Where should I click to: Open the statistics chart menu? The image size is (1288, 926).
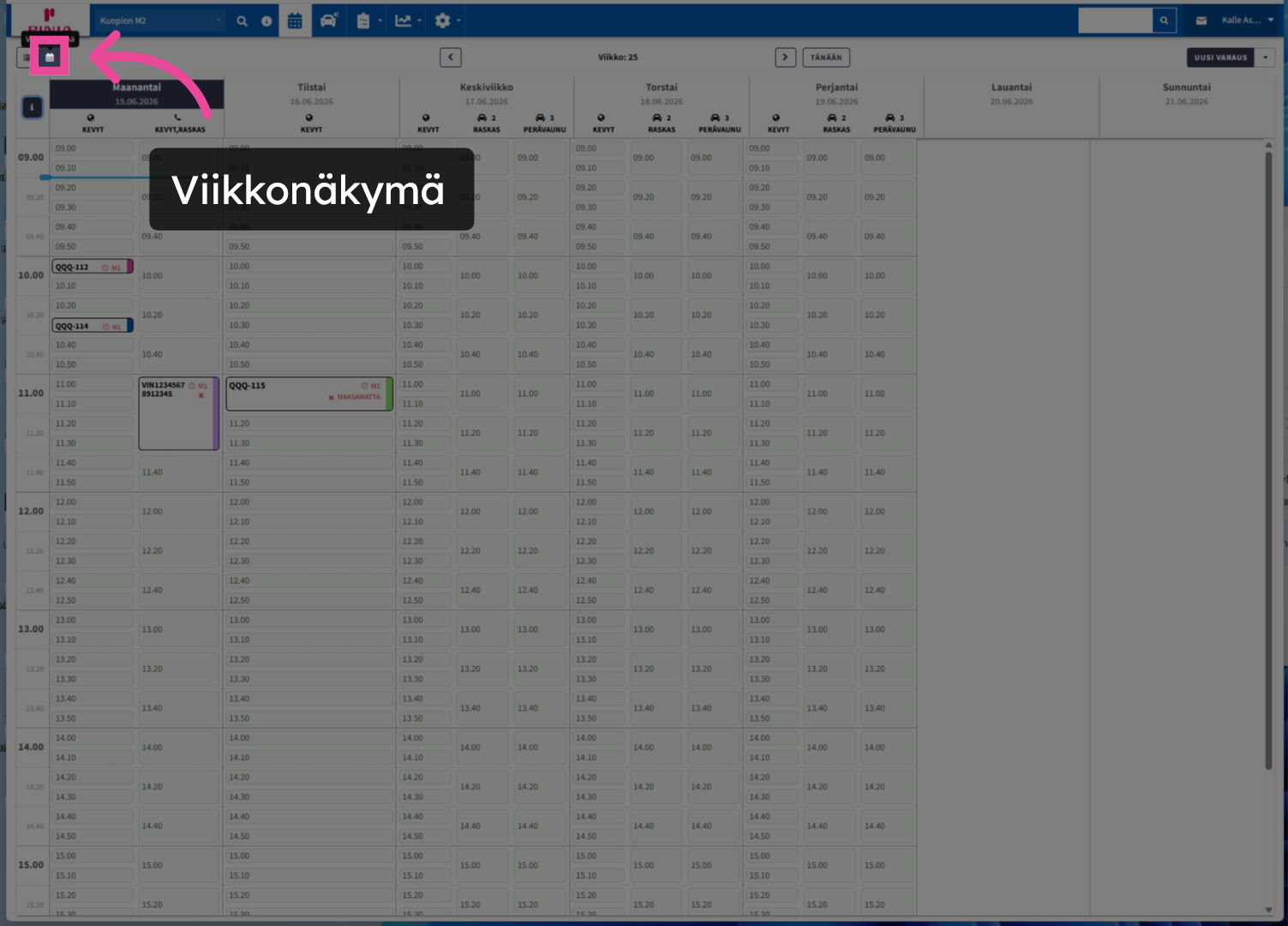[x=408, y=21]
